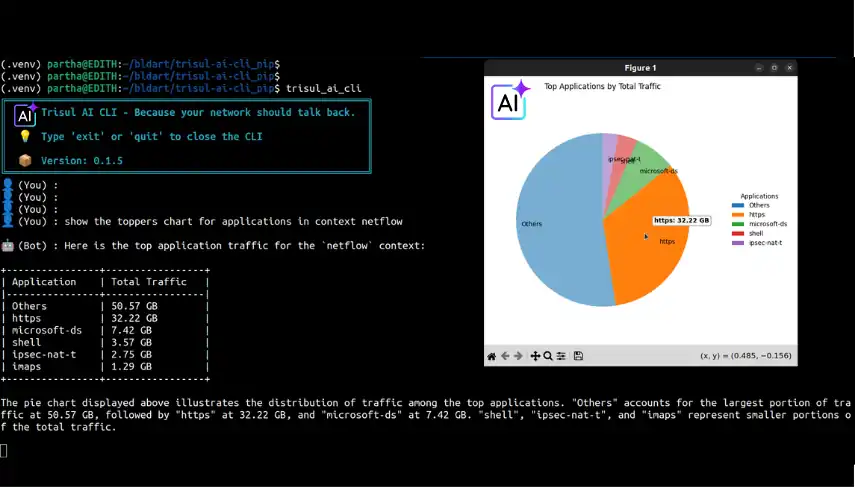Click 'Top Applications by Total Traffic' title
The height and width of the screenshot is (487, 855).
[602, 86]
